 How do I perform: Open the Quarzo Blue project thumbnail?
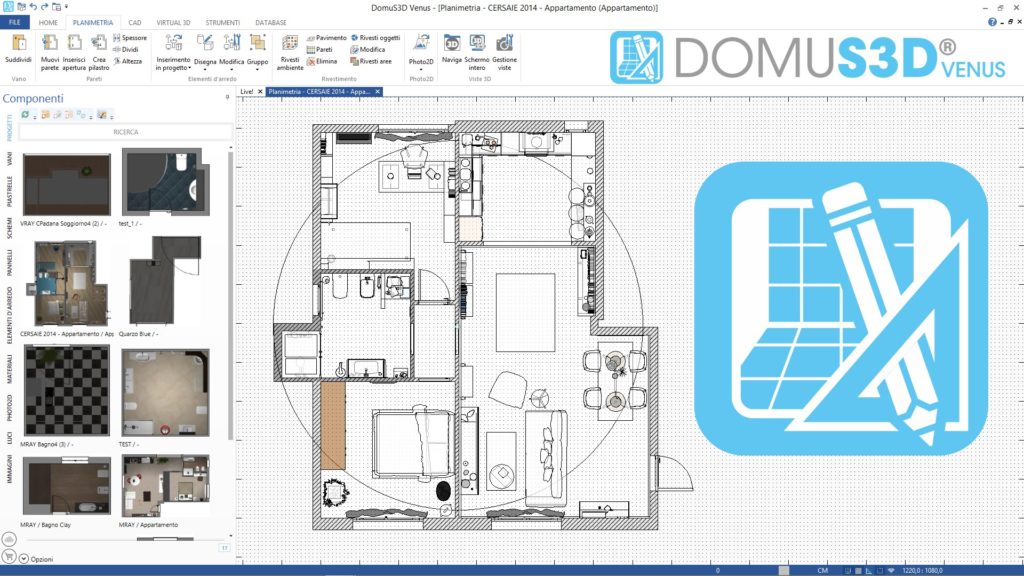tap(165, 280)
